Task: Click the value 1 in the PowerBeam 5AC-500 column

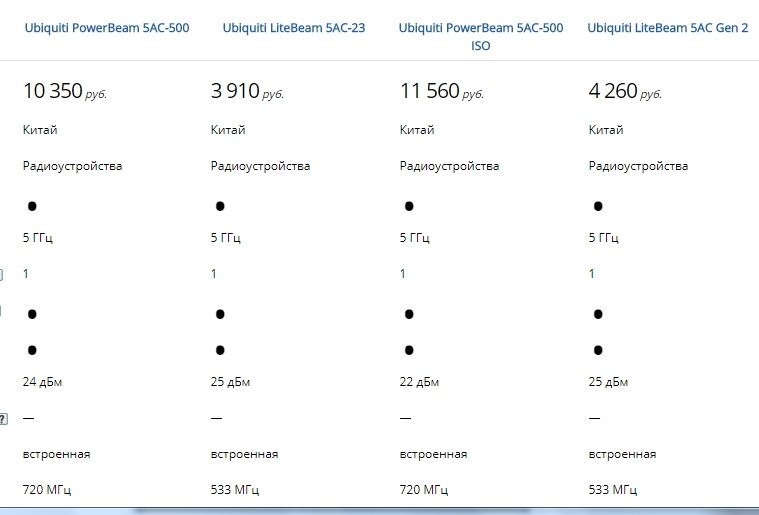Action: click(x=26, y=274)
